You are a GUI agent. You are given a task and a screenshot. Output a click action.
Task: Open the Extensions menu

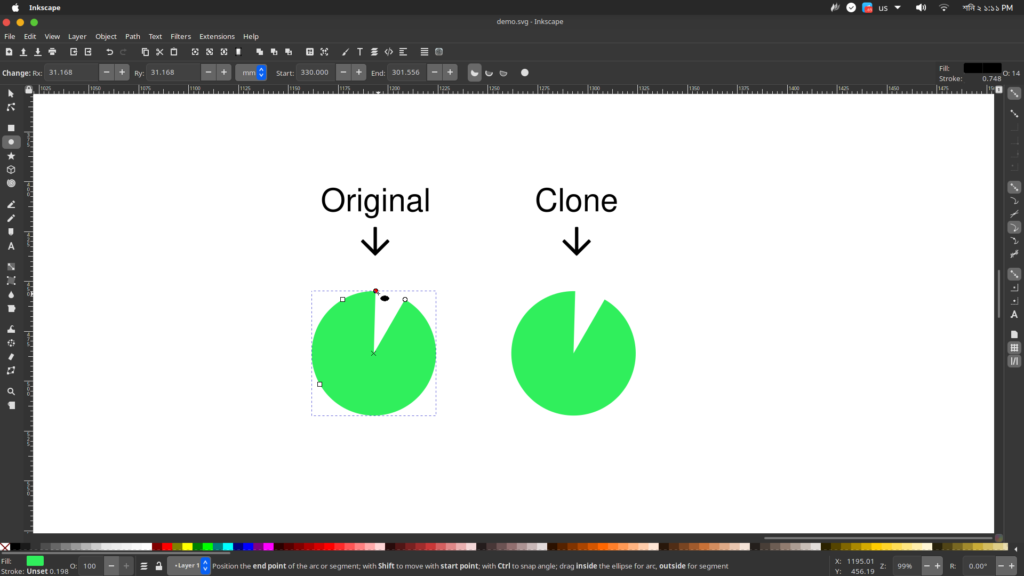pos(217,35)
